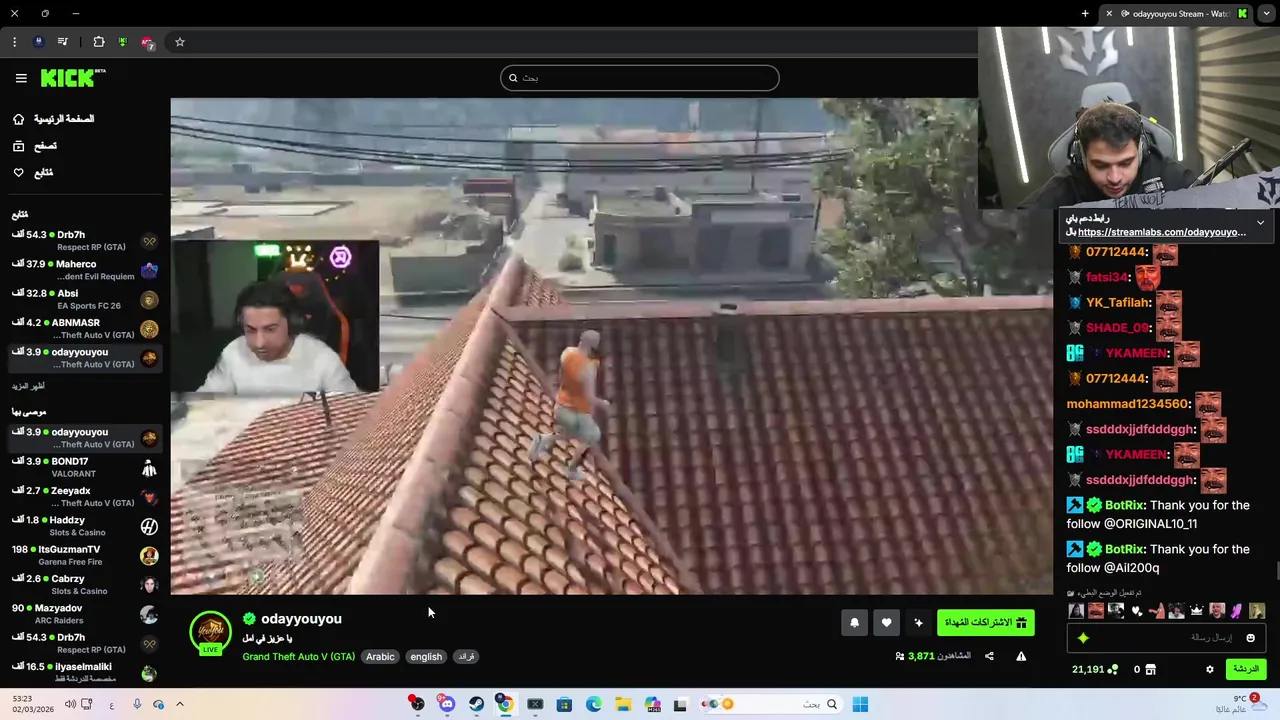Screen dimensions: 1280x720
Task: Open the chat settings gear
Action: tap(1210, 669)
